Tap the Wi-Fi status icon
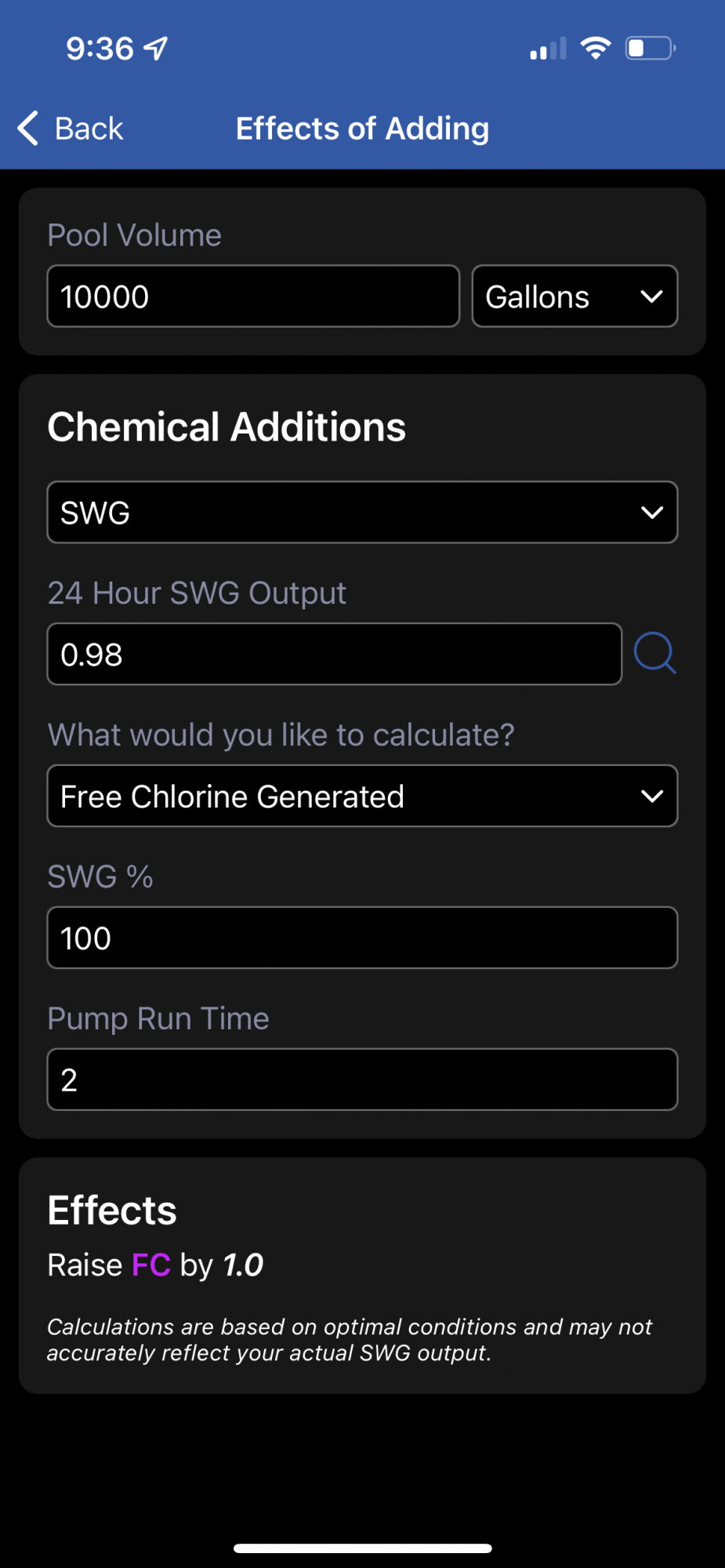This screenshot has height=1568, width=725. 596,49
